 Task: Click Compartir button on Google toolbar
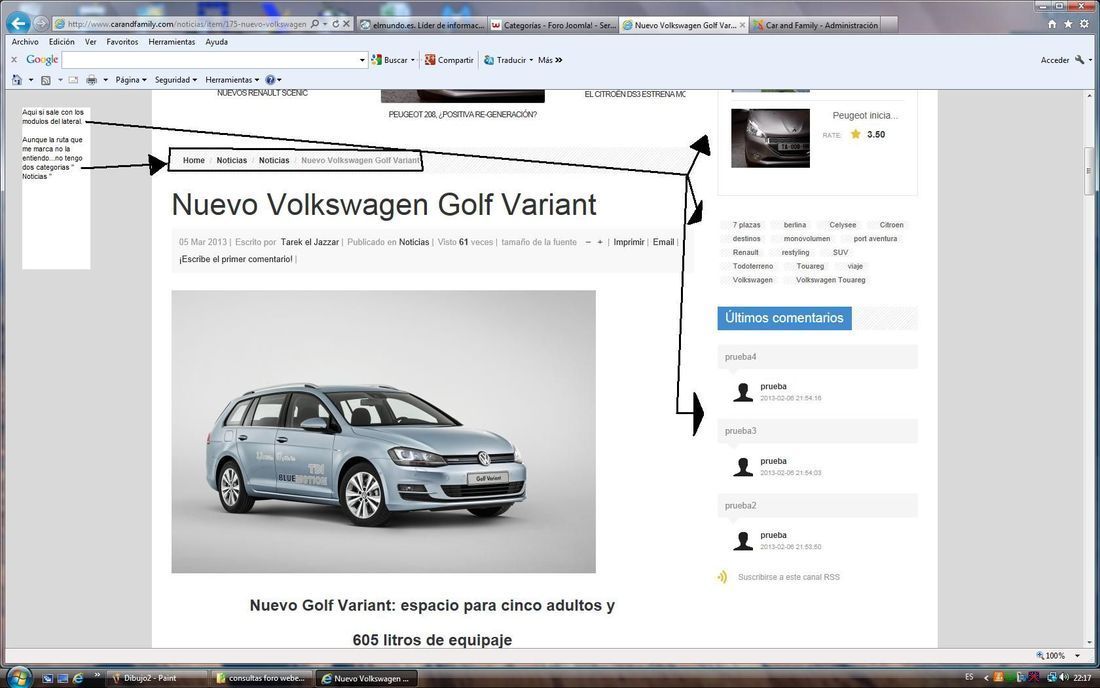pyautogui.click(x=449, y=60)
